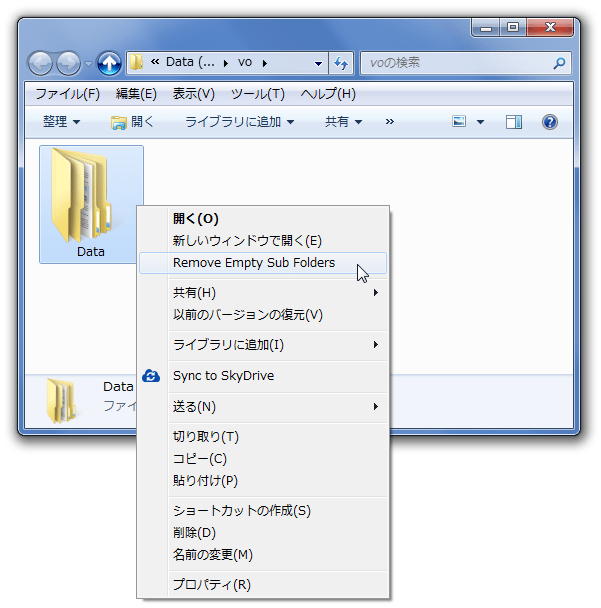Change view with the view icon

(459, 121)
